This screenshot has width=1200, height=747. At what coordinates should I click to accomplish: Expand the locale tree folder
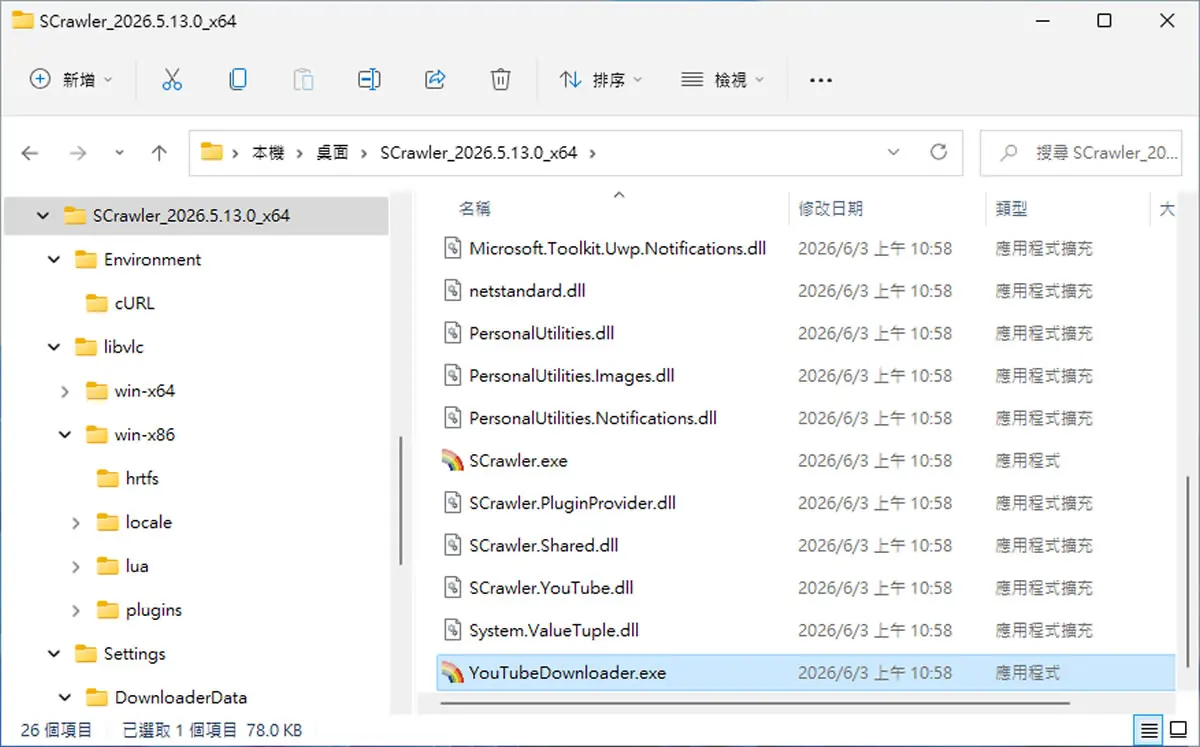click(x=76, y=523)
